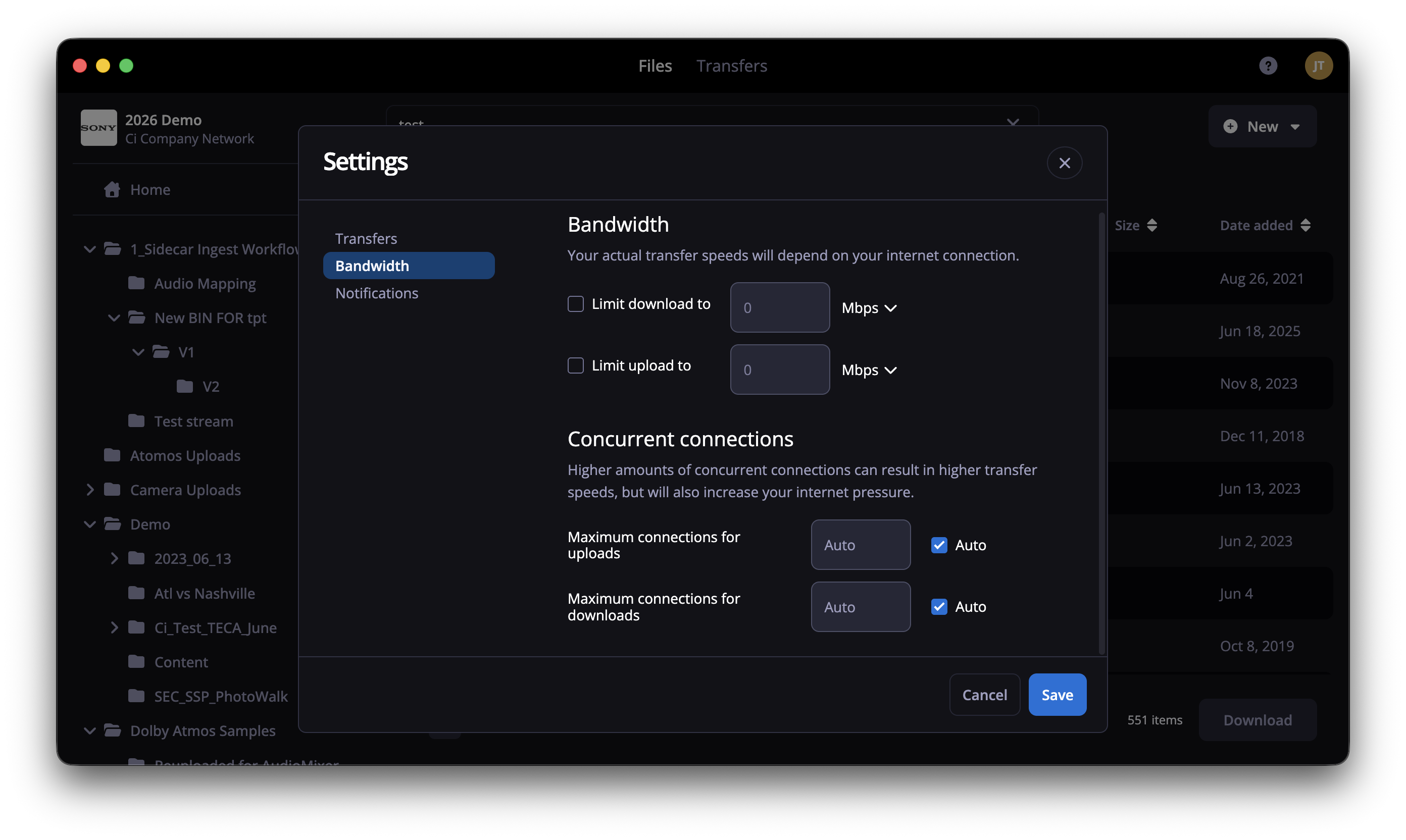
Task: Click the Demo open-folder icon
Action: click(113, 523)
